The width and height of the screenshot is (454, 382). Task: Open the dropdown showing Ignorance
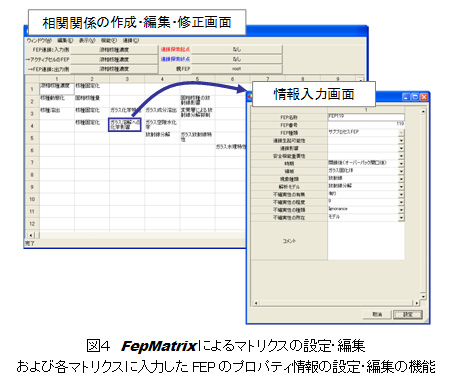tap(401, 210)
